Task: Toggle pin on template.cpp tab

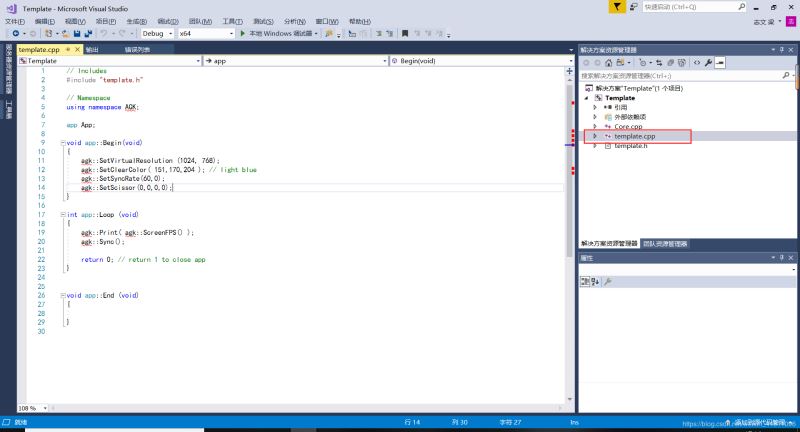Action: click(68, 49)
